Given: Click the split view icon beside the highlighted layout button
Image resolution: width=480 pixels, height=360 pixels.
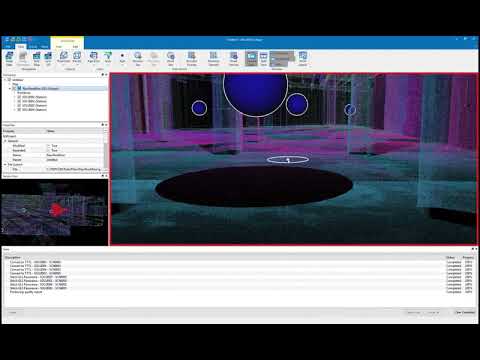Looking at the screenshot, I should click(264, 58).
